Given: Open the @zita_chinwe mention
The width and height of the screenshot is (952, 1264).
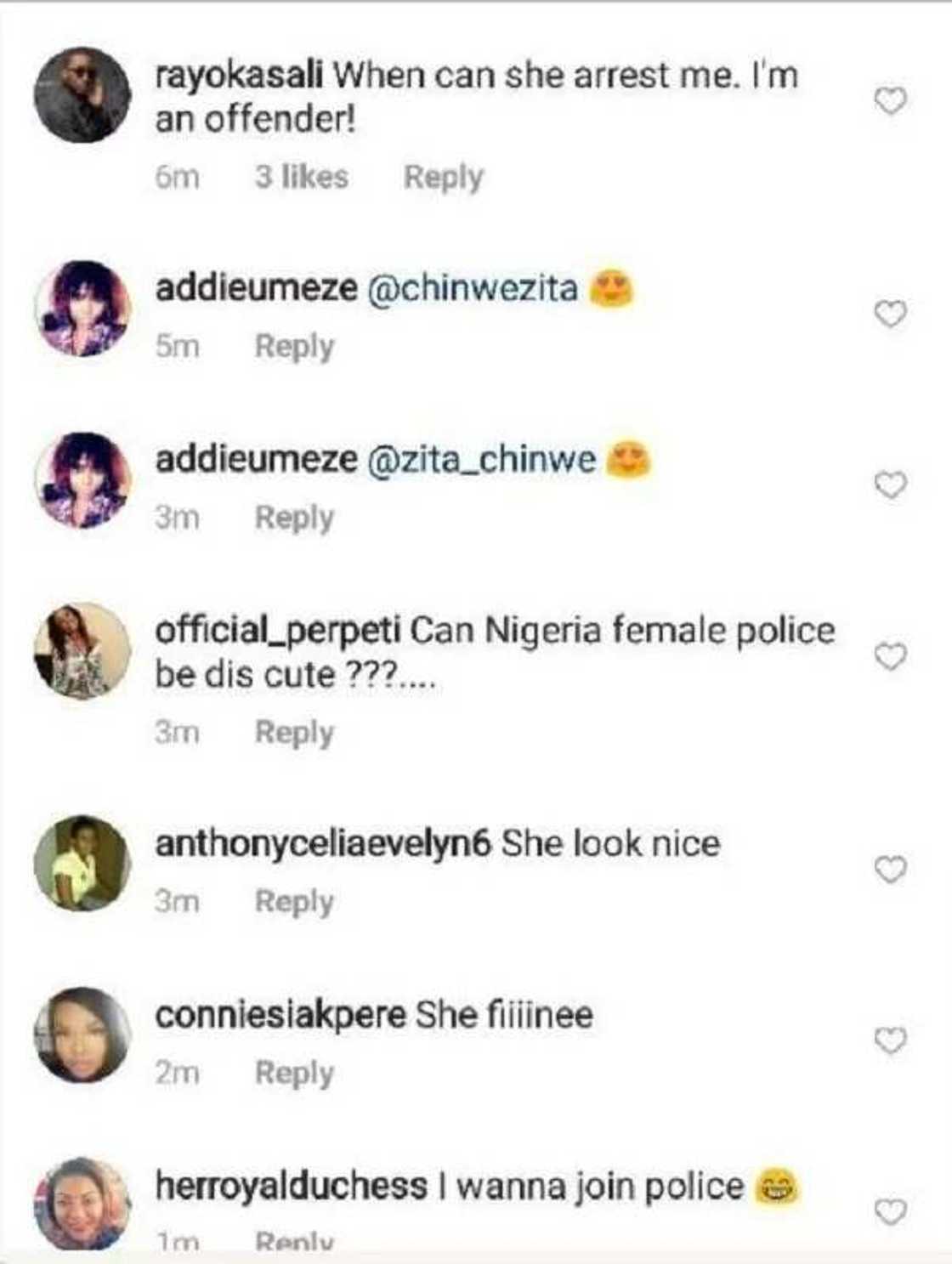Looking at the screenshot, I should pyautogui.click(x=481, y=460).
